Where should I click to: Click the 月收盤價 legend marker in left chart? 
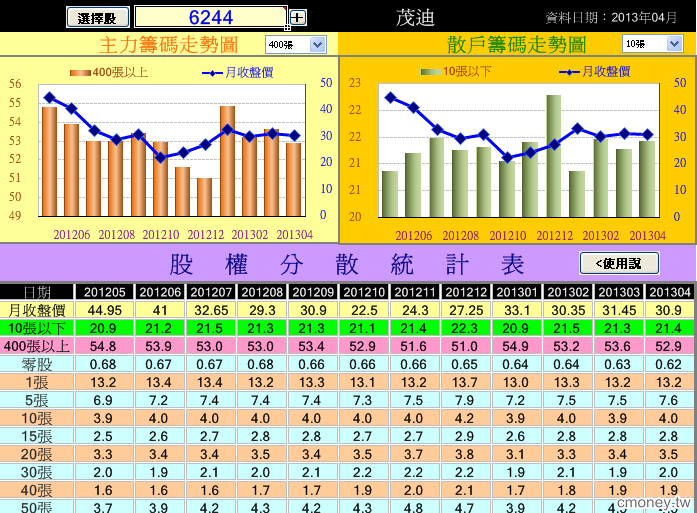(212, 73)
